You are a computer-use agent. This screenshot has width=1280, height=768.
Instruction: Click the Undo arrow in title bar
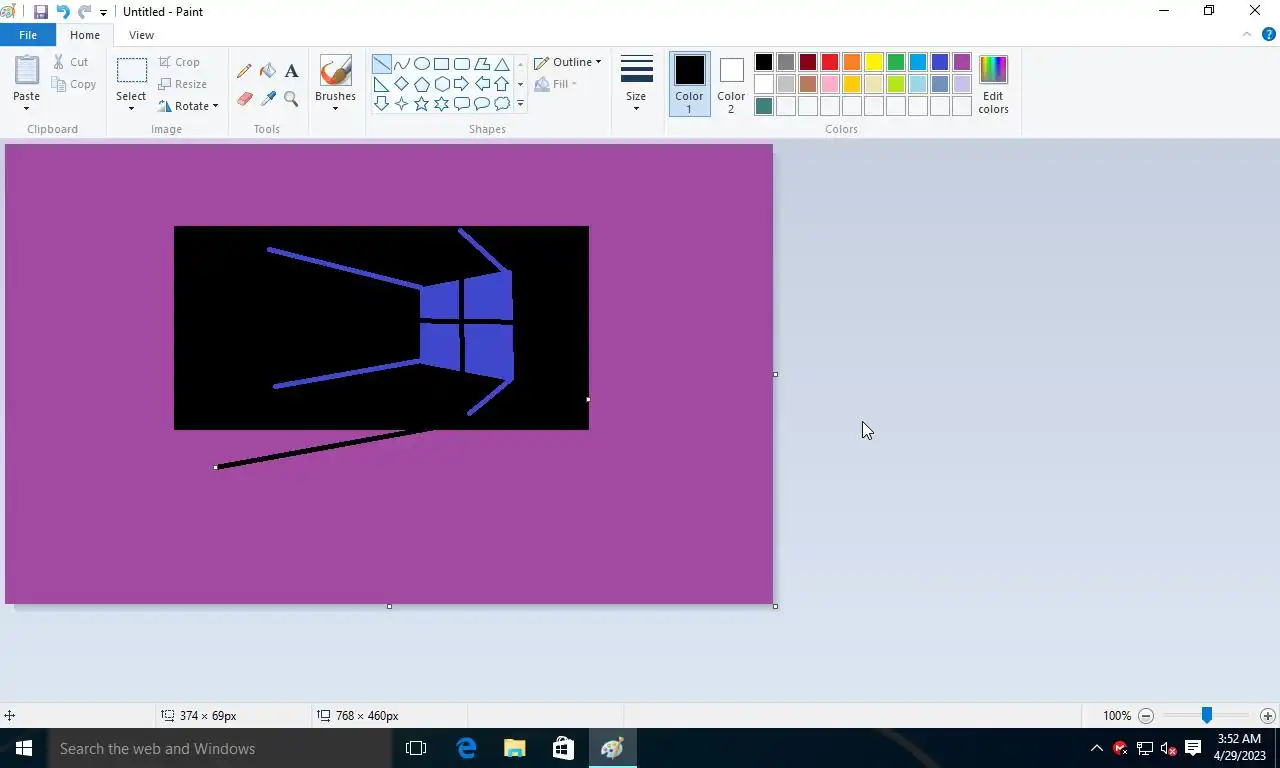(63, 12)
